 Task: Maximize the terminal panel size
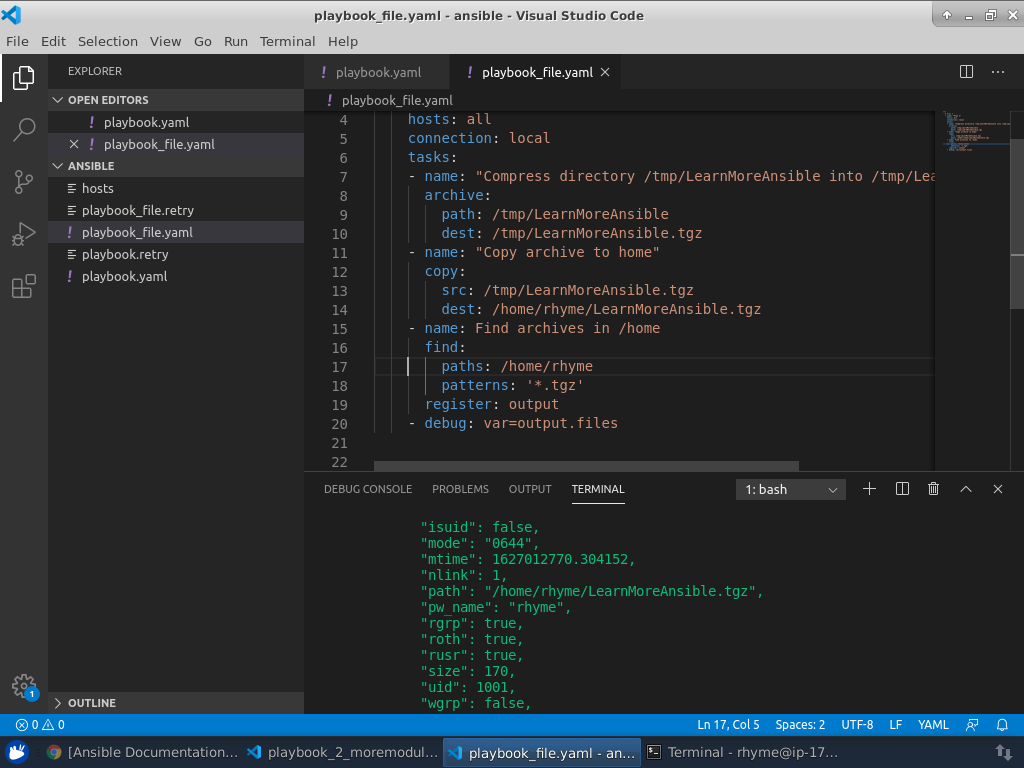965,489
